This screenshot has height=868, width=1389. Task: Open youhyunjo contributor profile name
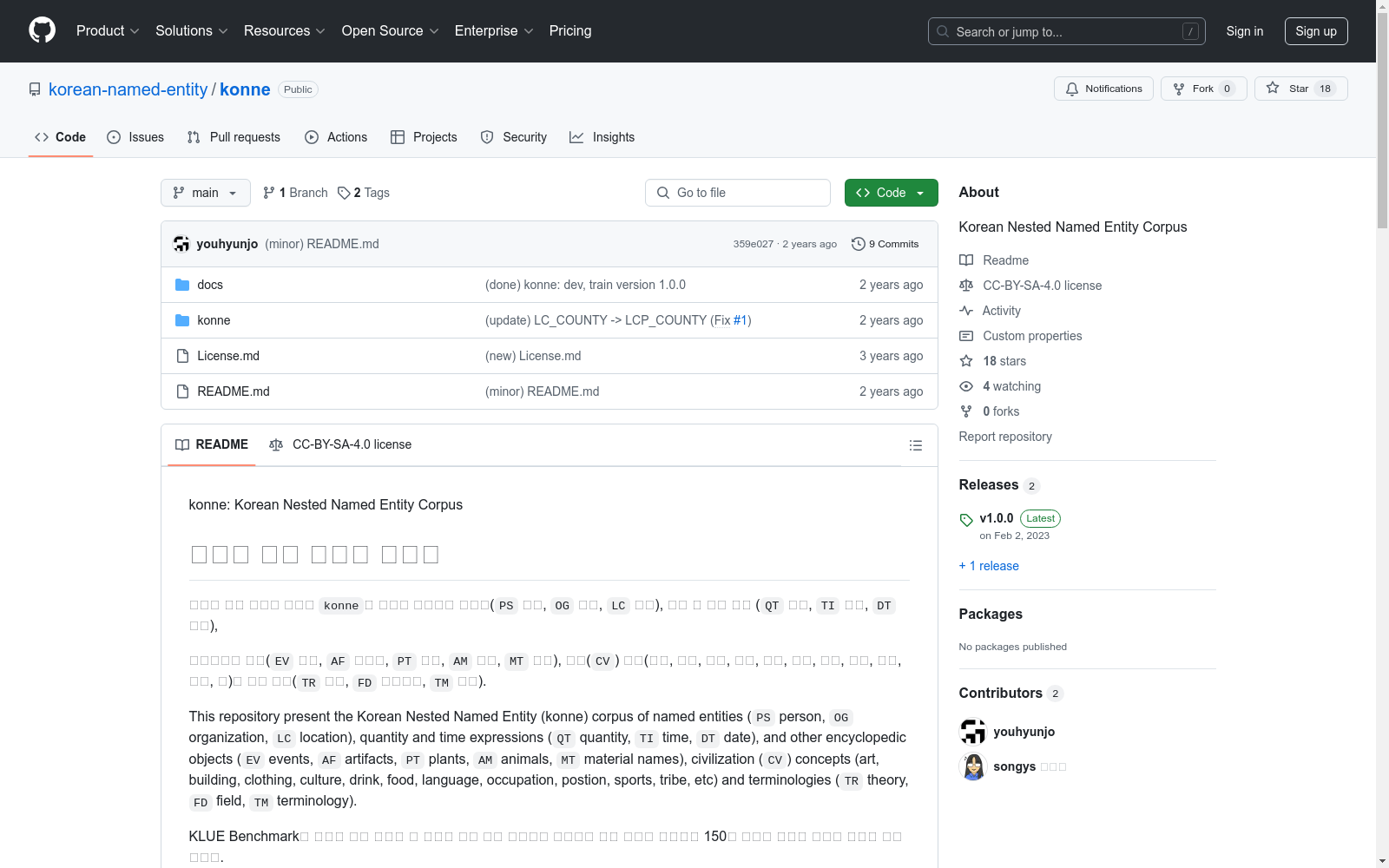pyautogui.click(x=1024, y=732)
